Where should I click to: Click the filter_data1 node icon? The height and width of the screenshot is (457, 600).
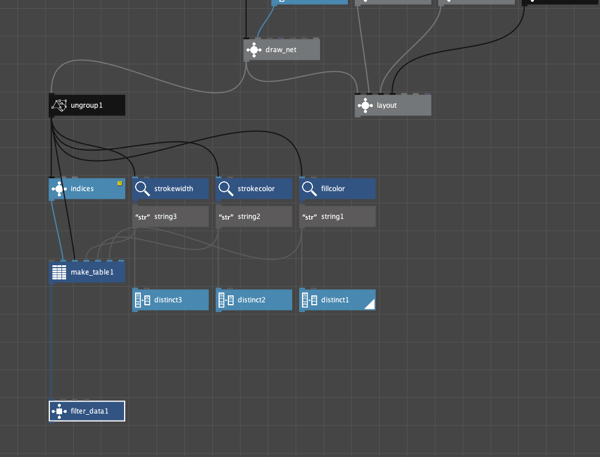tap(59, 411)
